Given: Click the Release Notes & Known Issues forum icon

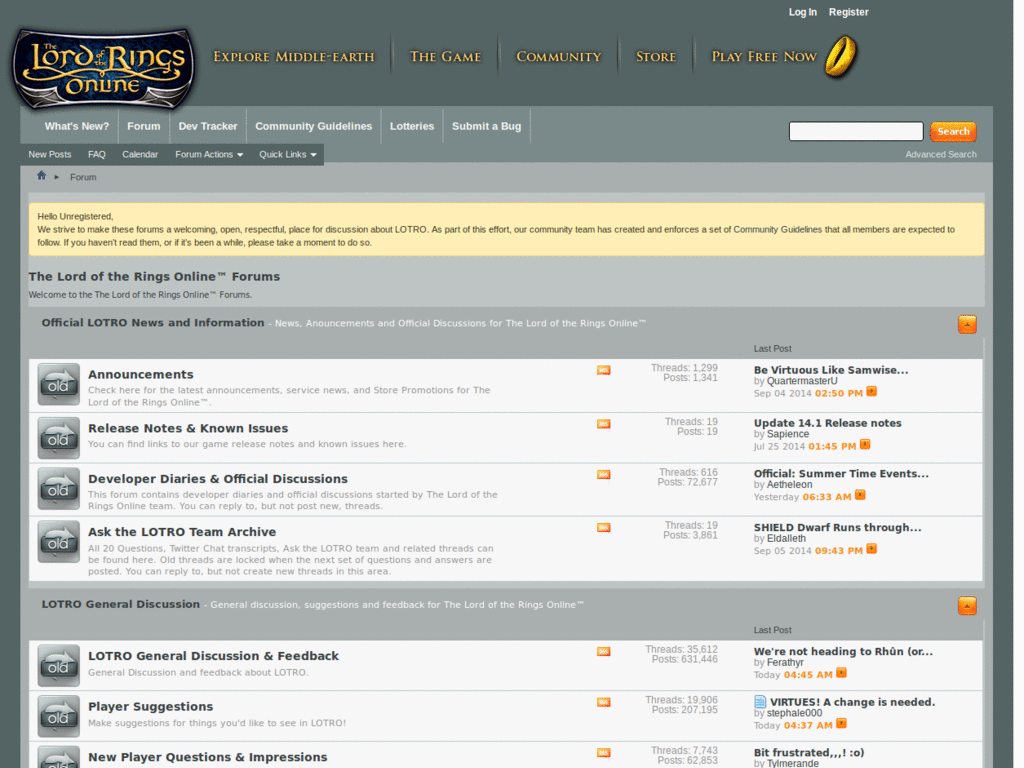Looking at the screenshot, I should click(x=58, y=438).
